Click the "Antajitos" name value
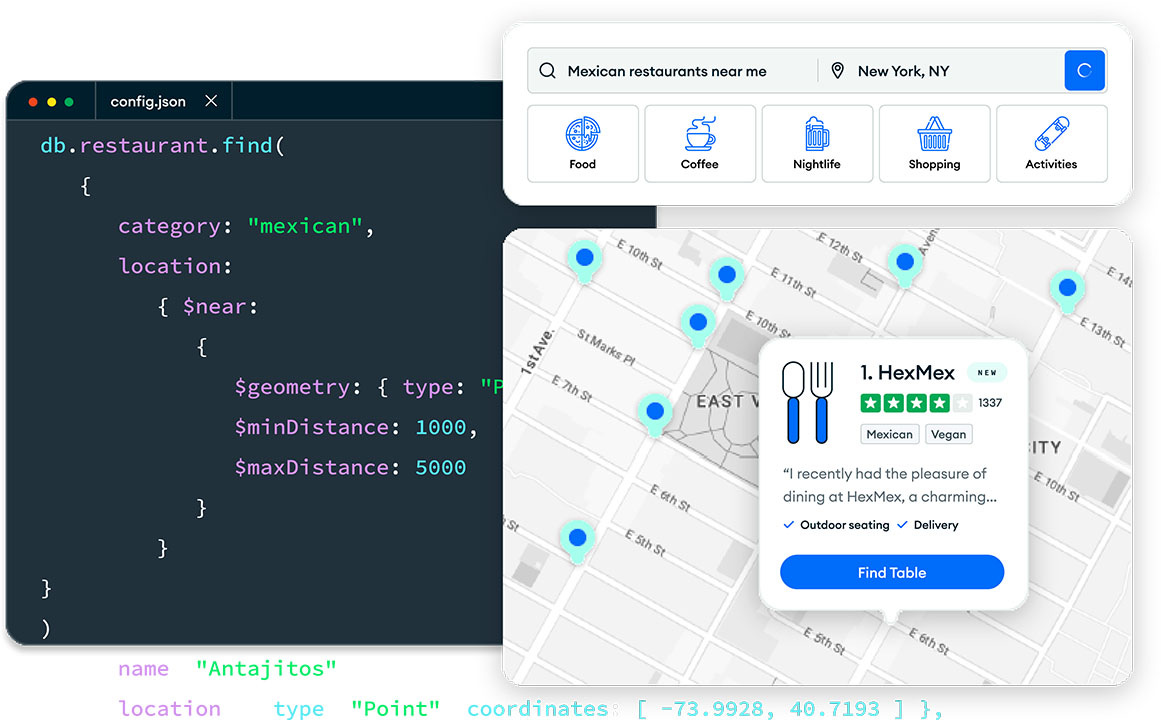 click(x=266, y=669)
